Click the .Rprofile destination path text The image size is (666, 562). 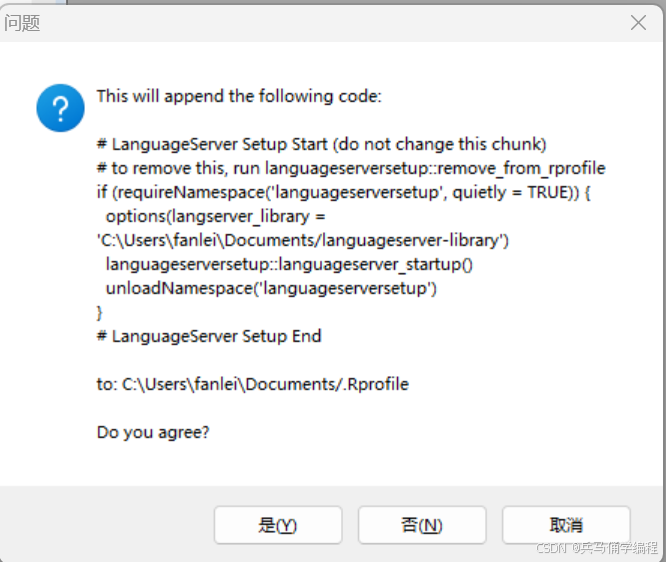click(x=253, y=384)
